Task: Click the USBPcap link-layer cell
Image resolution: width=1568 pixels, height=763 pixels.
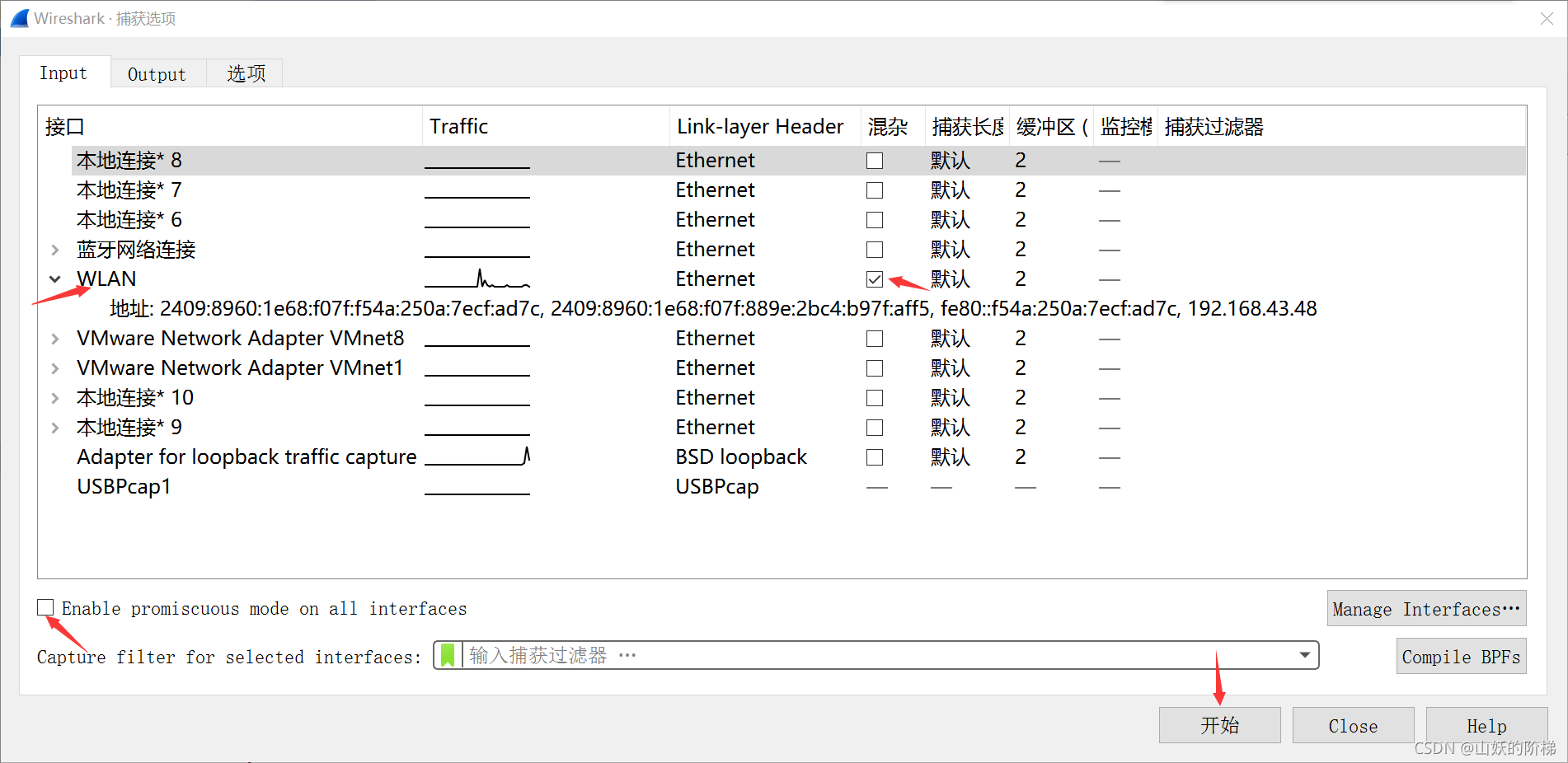Action: (x=717, y=487)
